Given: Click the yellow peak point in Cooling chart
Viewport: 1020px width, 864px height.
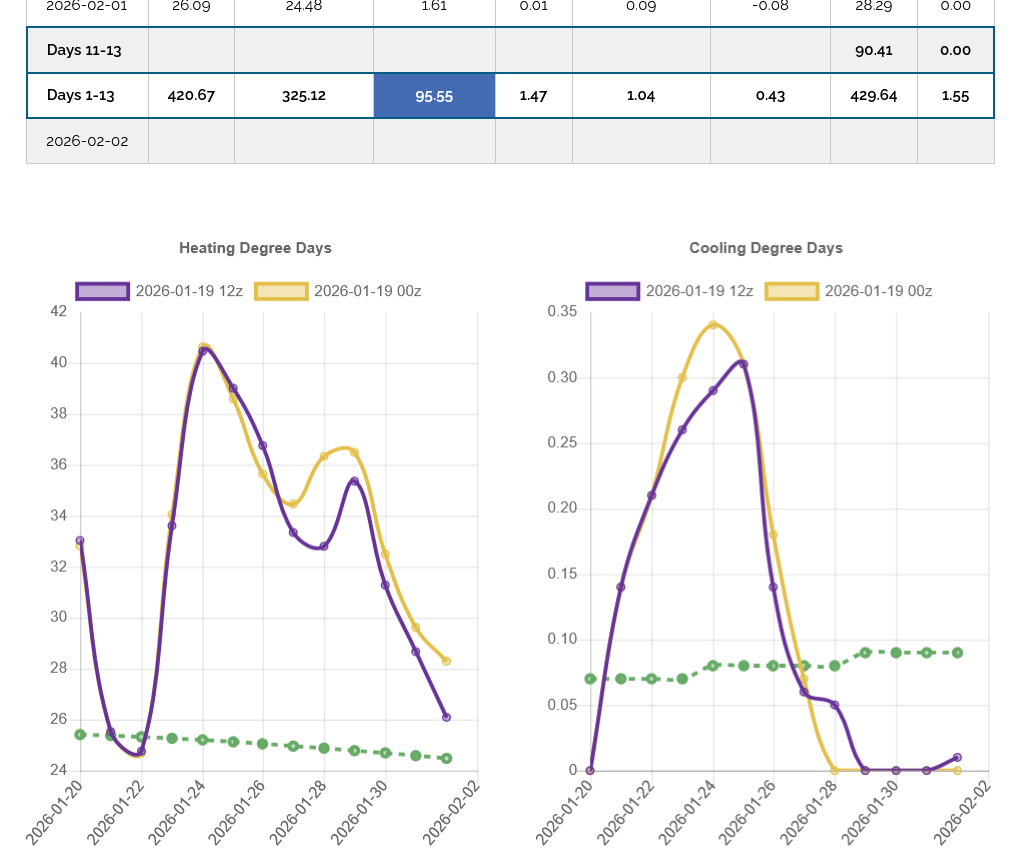Looking at the screenshot, I should coord(713,325).
